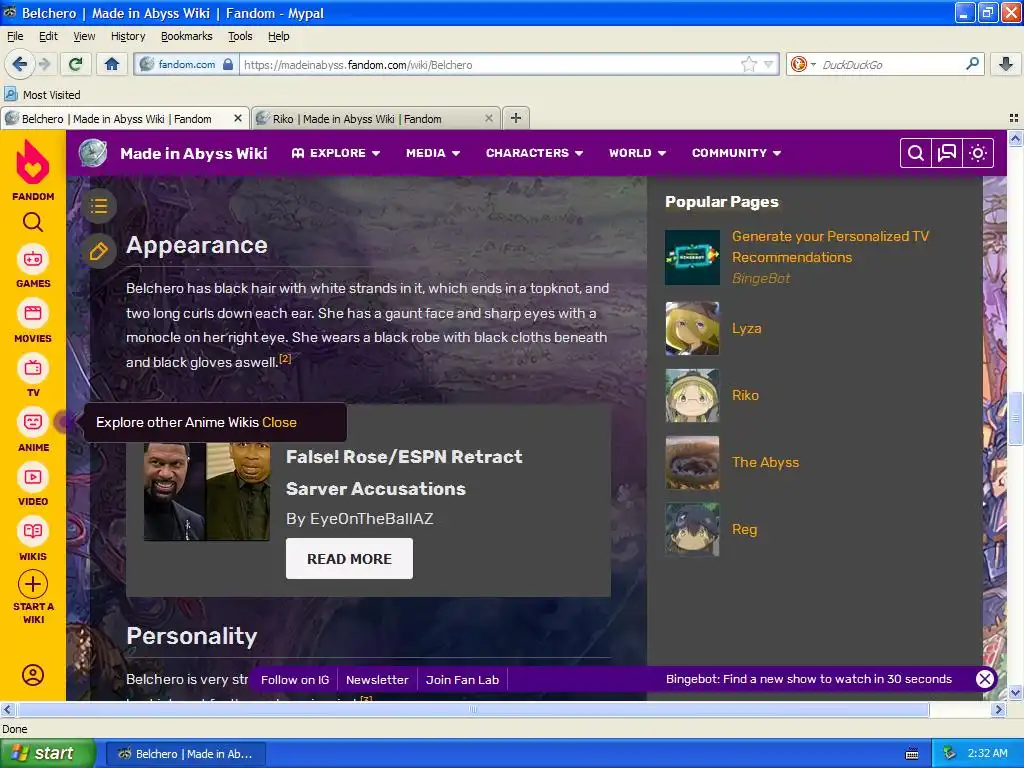
Task: Click the Start a Wiki plus icon
Action: [x=33, y=584]
